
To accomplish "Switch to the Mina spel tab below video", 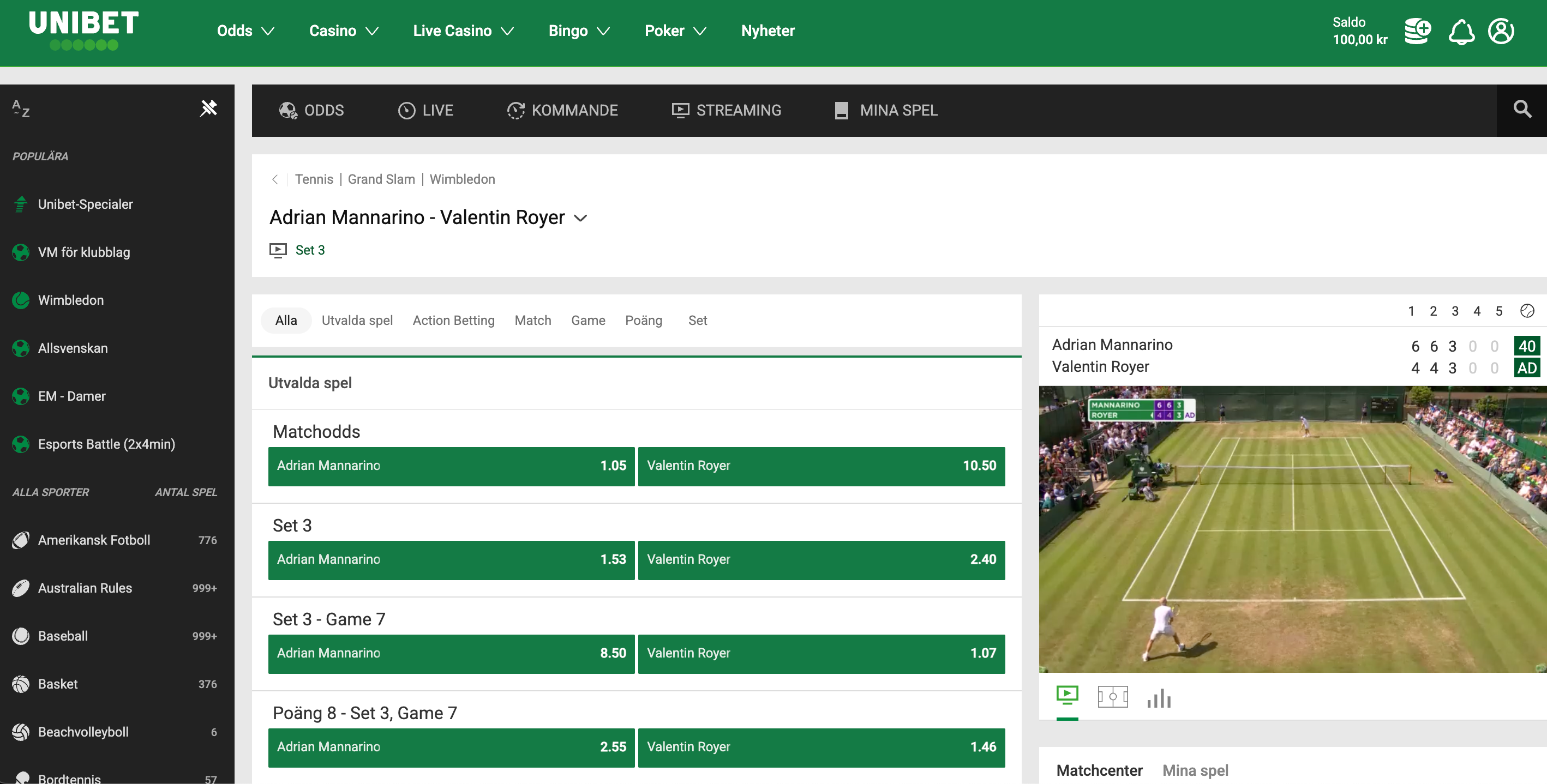I will tap(1195, 770).
